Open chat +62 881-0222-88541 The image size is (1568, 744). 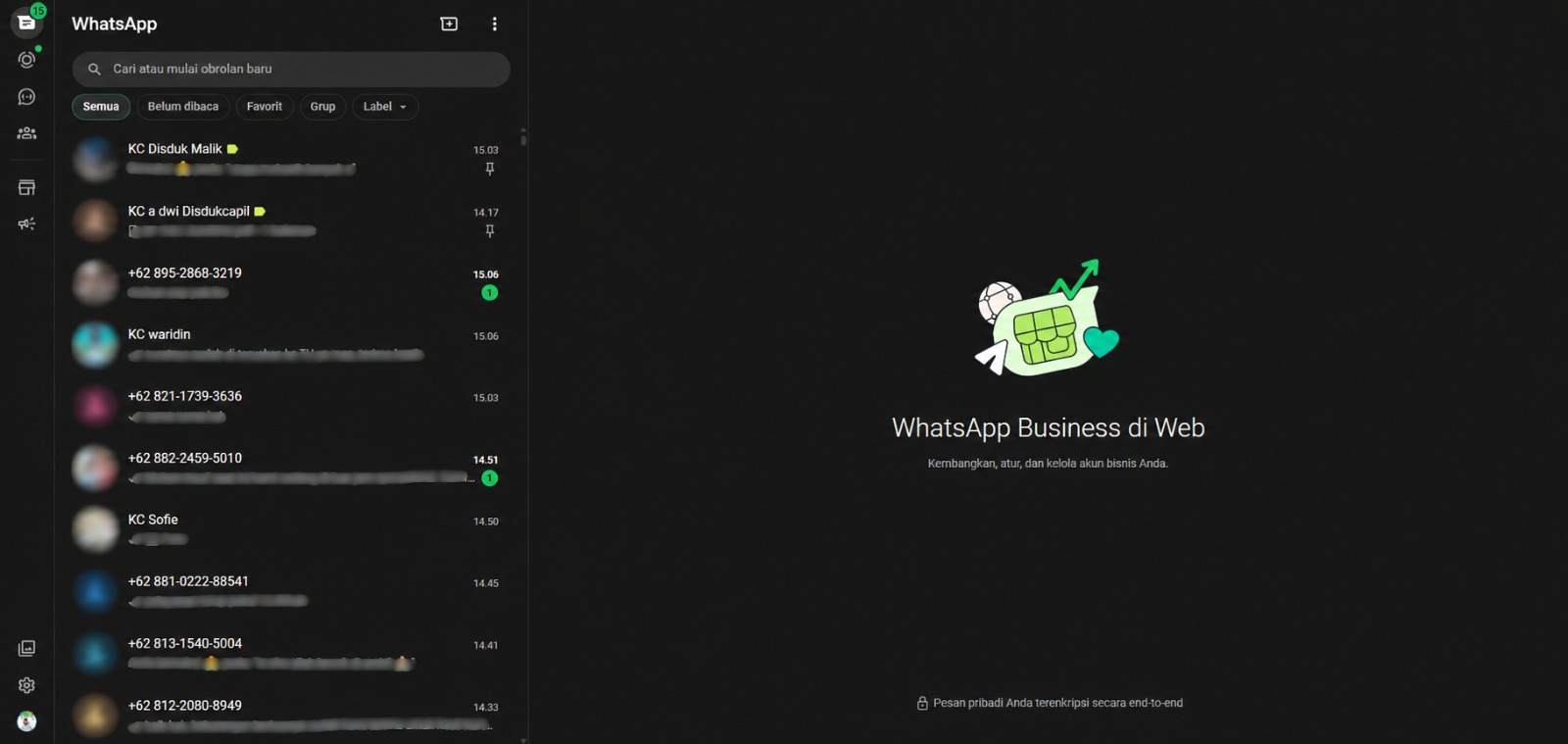click(291, 591)
